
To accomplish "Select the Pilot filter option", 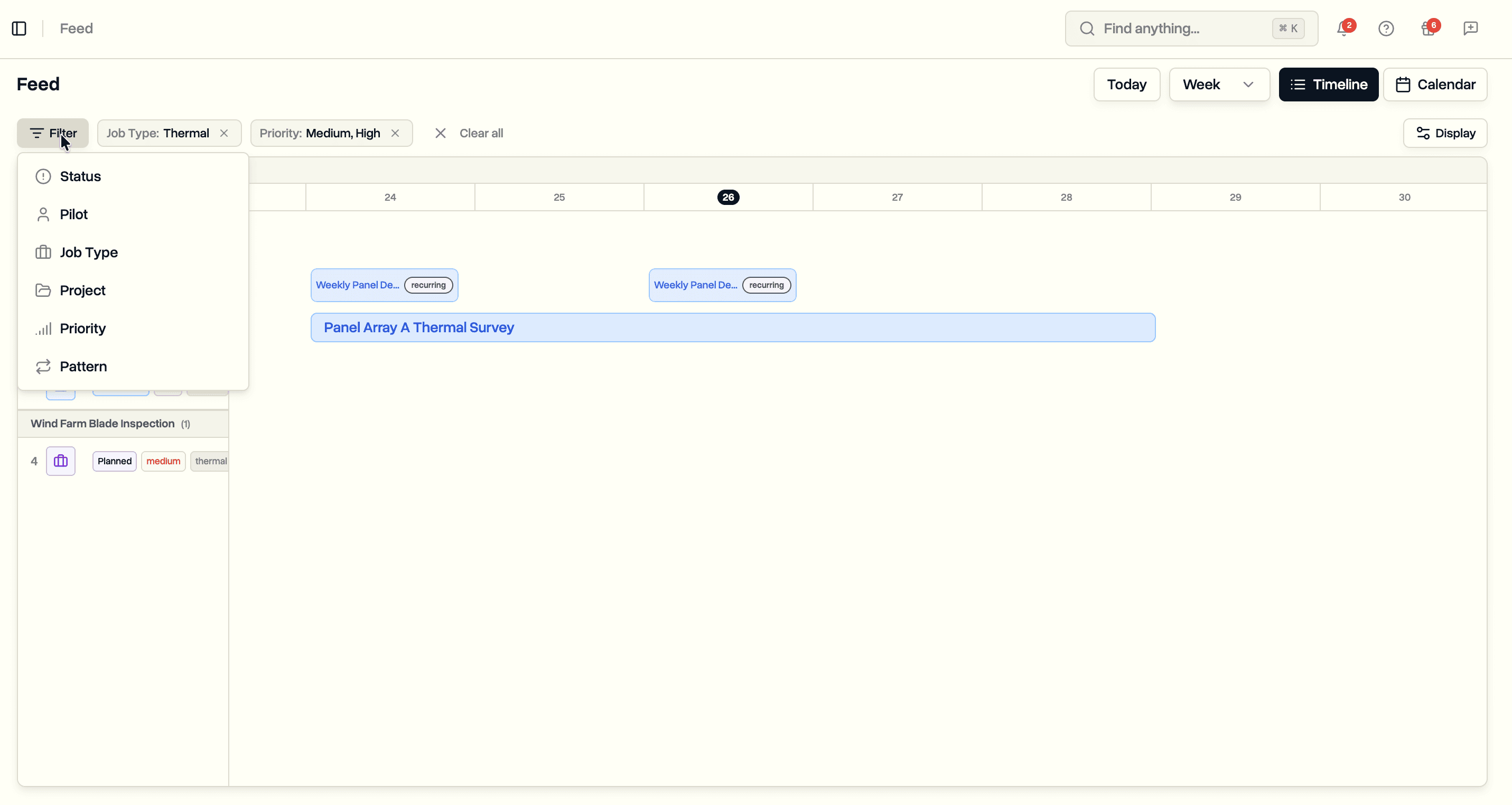I will (73, 213).
